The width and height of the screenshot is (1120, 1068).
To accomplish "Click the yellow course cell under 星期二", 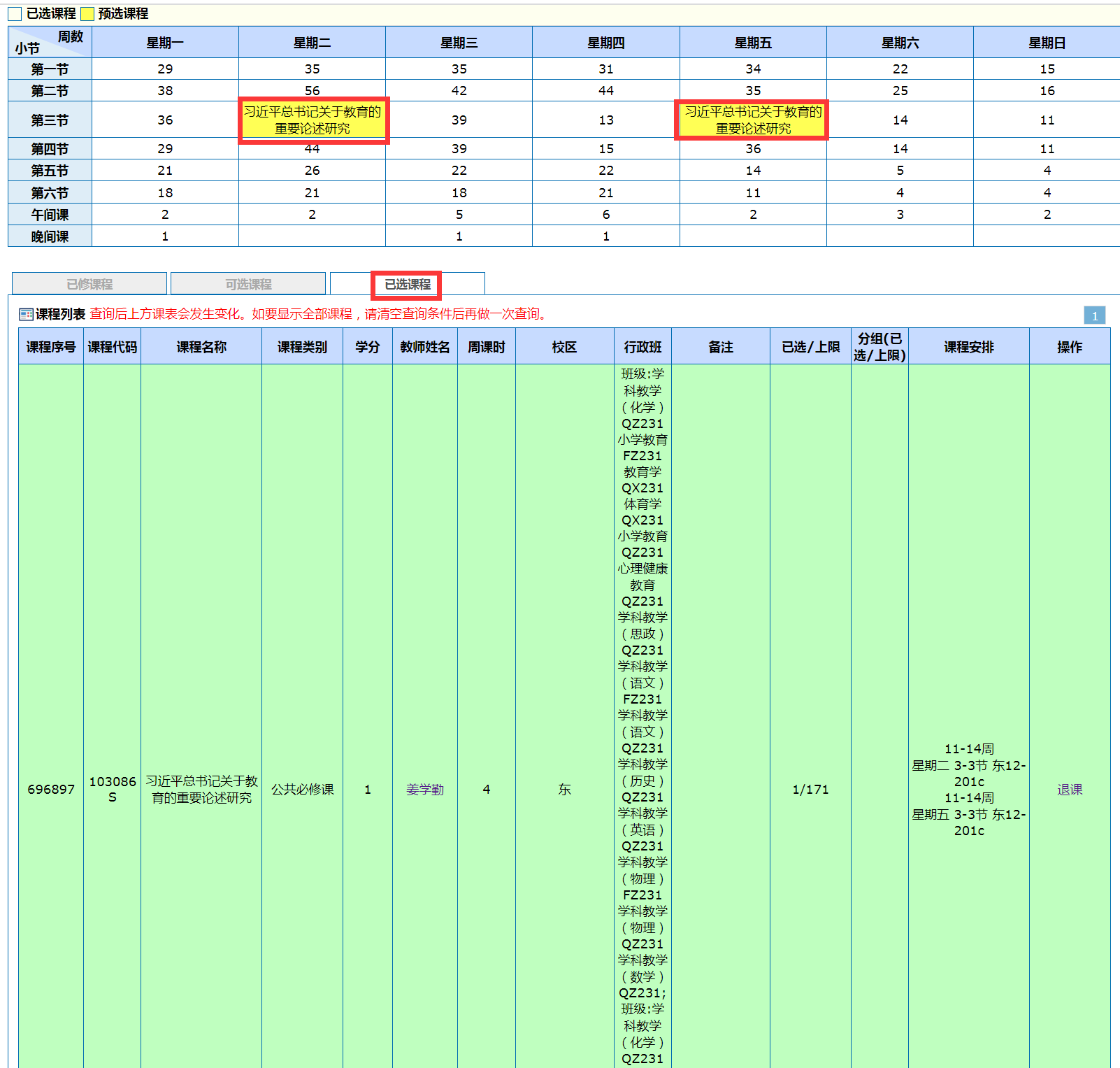I will 313,120.
